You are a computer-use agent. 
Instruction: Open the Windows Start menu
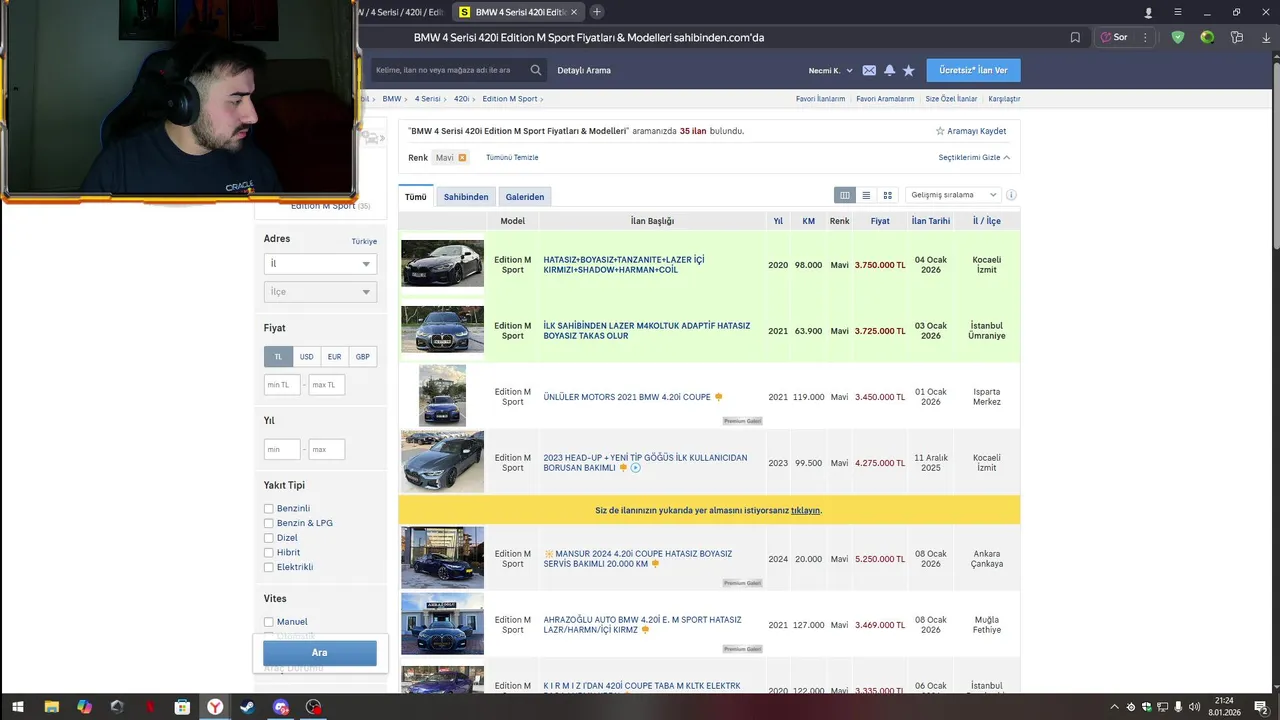17,707
